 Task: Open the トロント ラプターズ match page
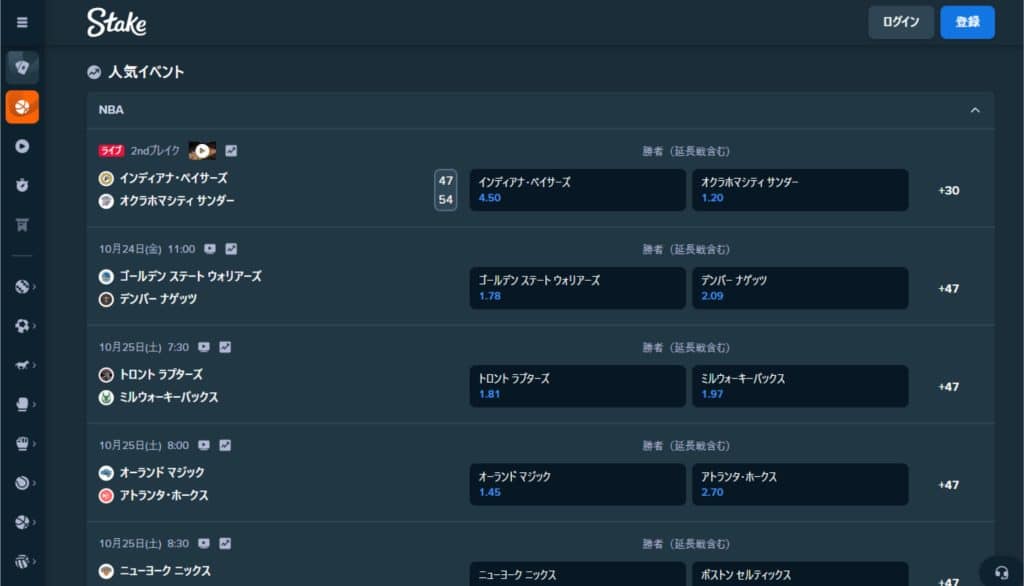click(160, 374)
